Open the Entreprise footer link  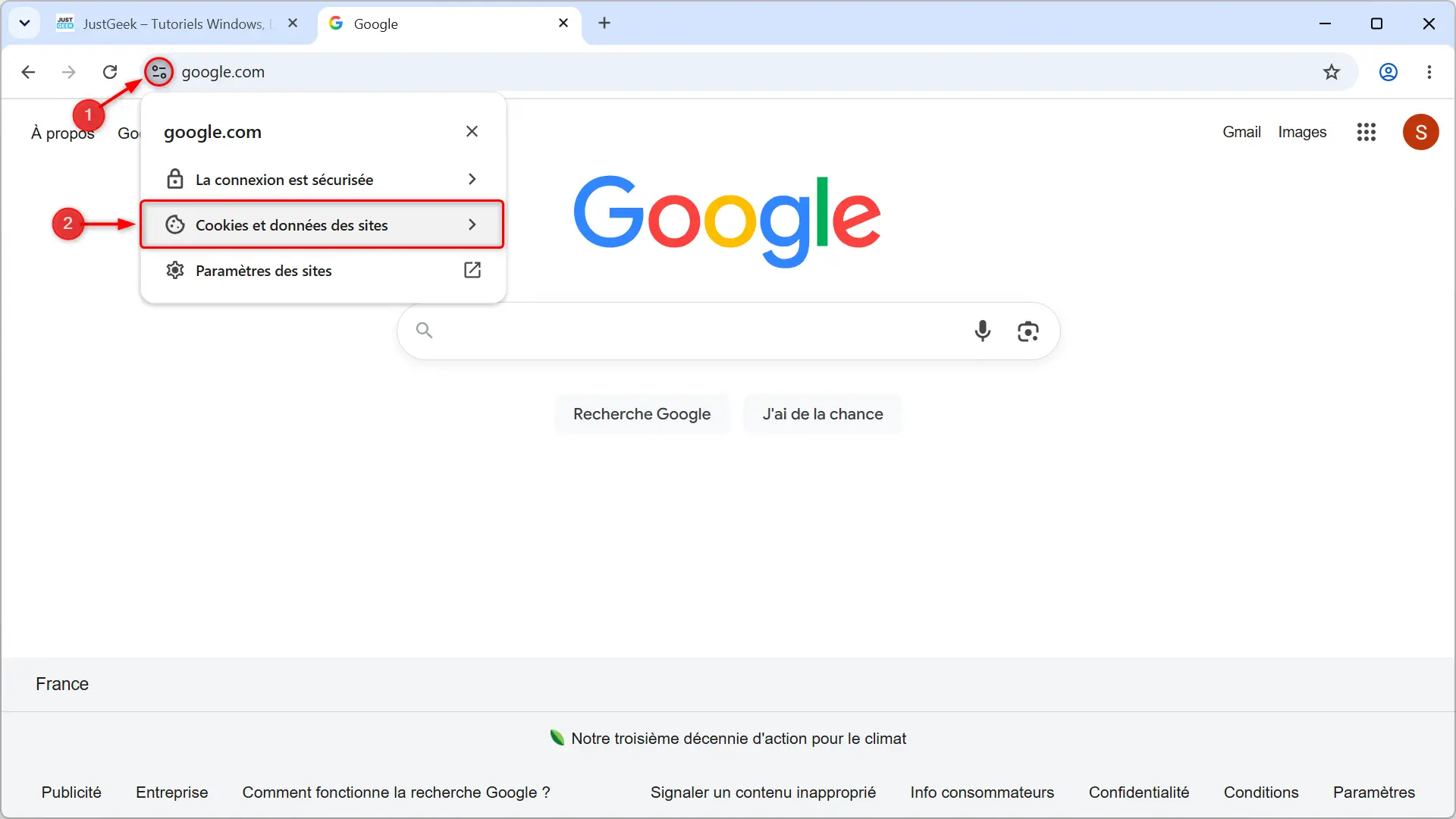pos(171,792)
